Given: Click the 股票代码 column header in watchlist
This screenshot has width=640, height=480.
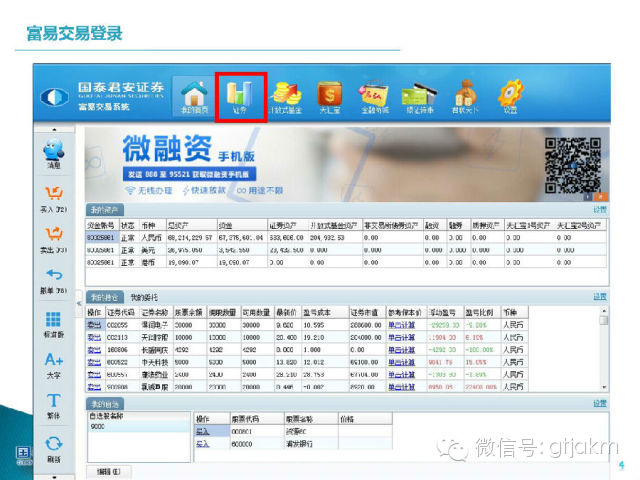Looking at the screenshot, I should pos(257,419).
